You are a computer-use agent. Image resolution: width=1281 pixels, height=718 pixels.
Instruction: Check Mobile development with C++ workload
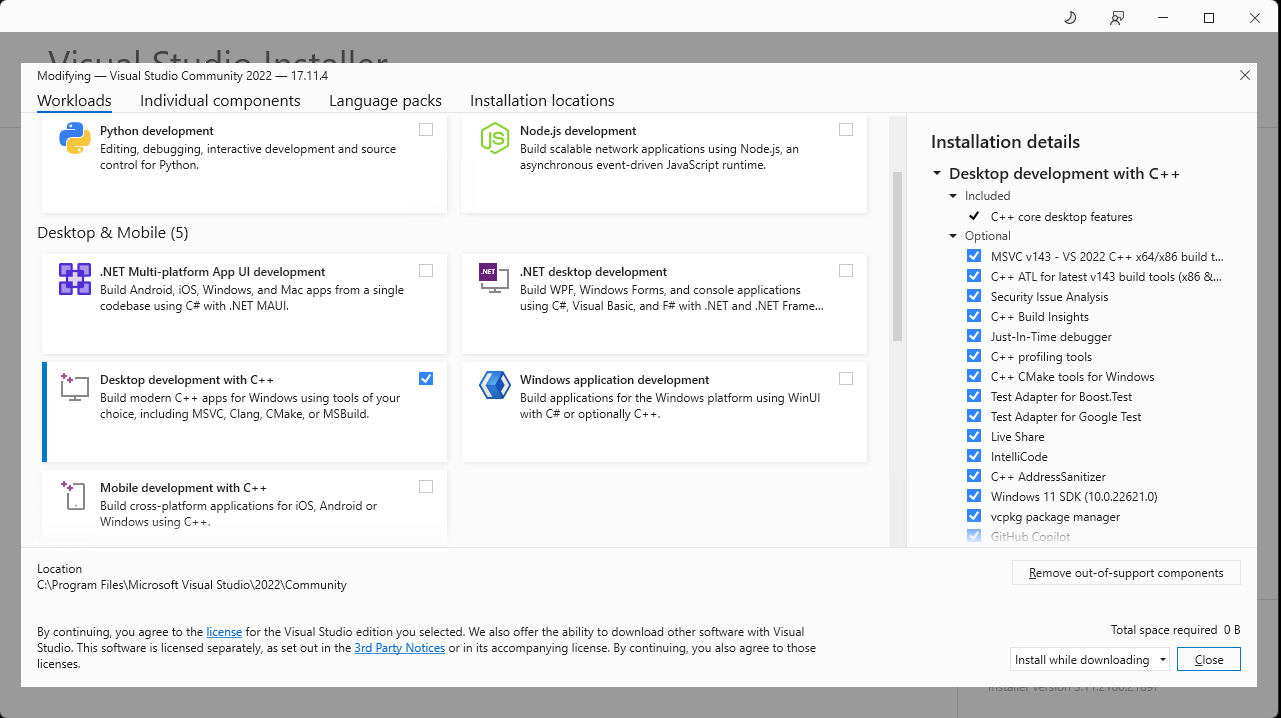pos(426,487)
